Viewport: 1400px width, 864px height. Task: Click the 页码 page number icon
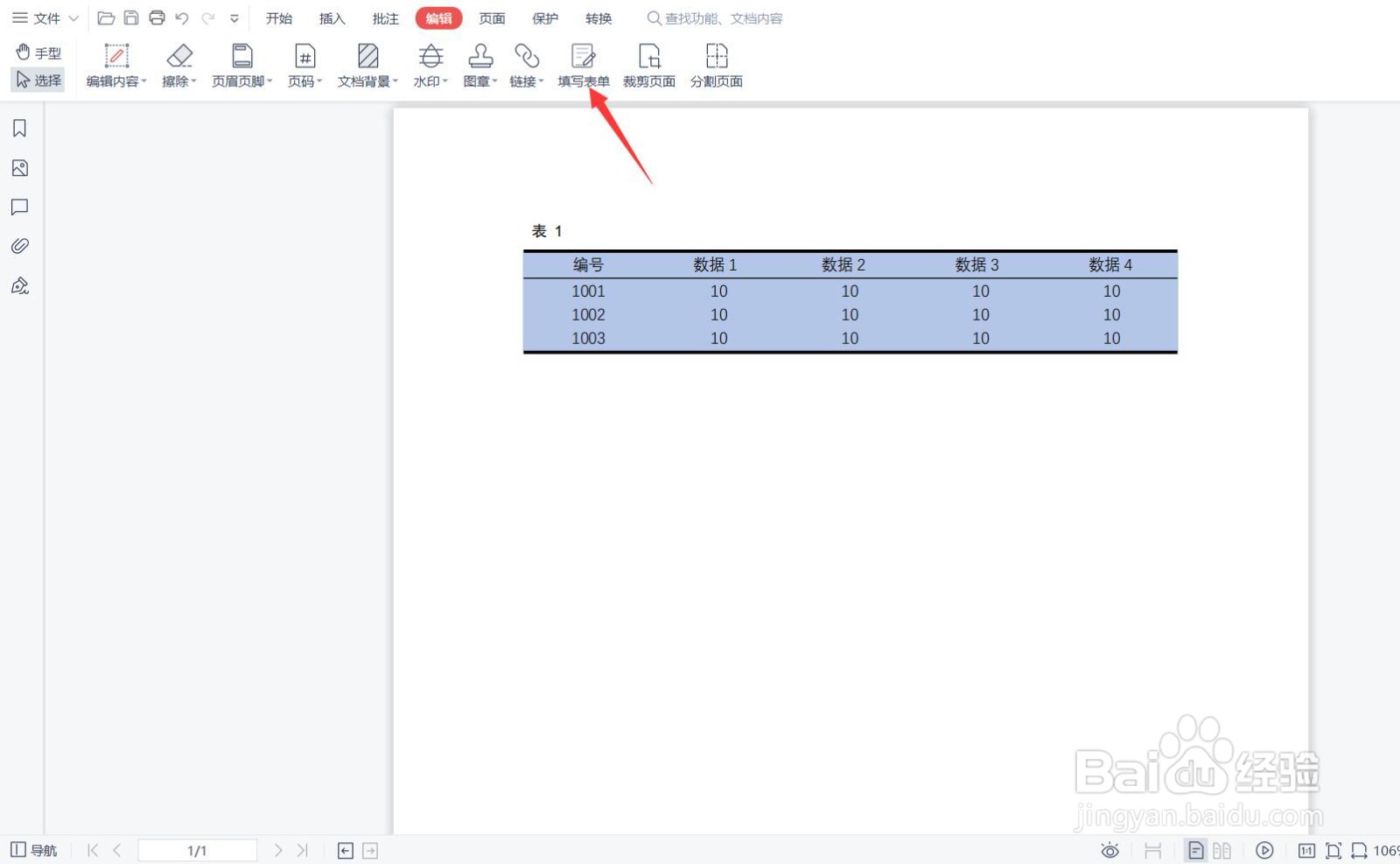[304, 57]
